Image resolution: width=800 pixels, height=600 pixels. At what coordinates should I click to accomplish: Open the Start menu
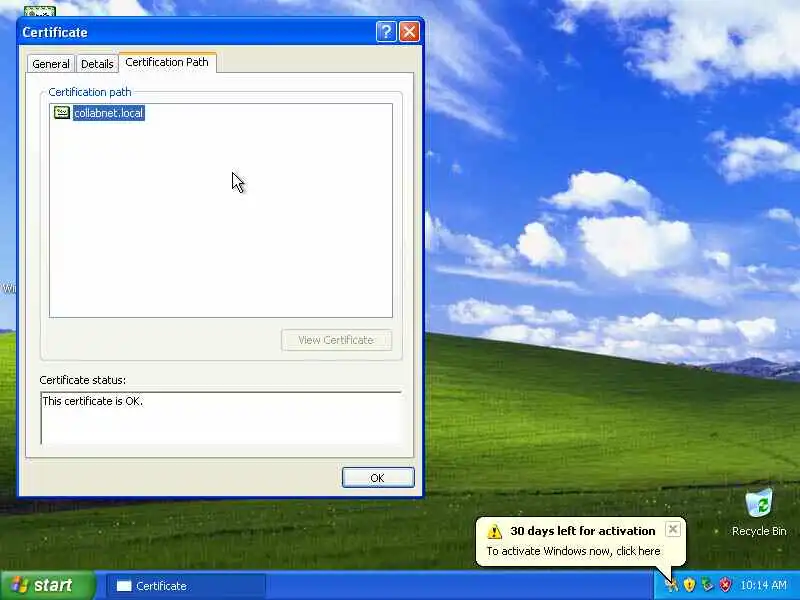click(x=47, y=585)
